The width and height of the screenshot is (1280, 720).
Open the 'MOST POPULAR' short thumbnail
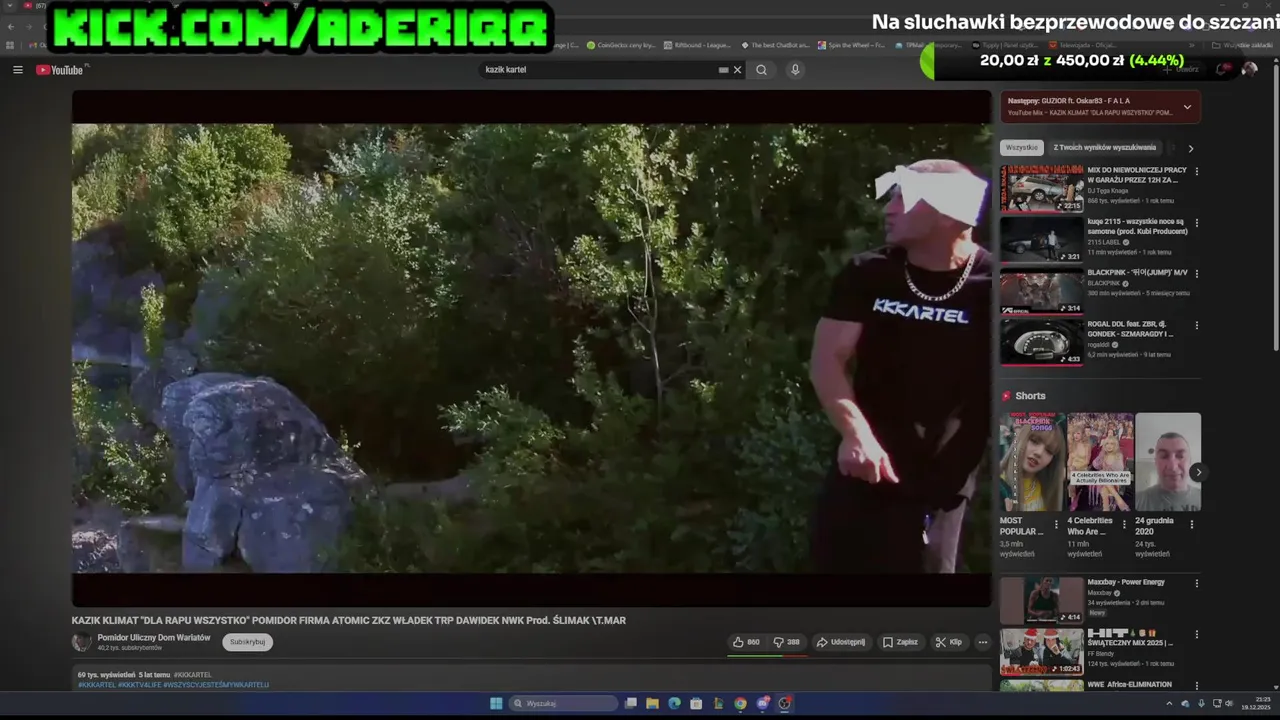click(1032, 462)
